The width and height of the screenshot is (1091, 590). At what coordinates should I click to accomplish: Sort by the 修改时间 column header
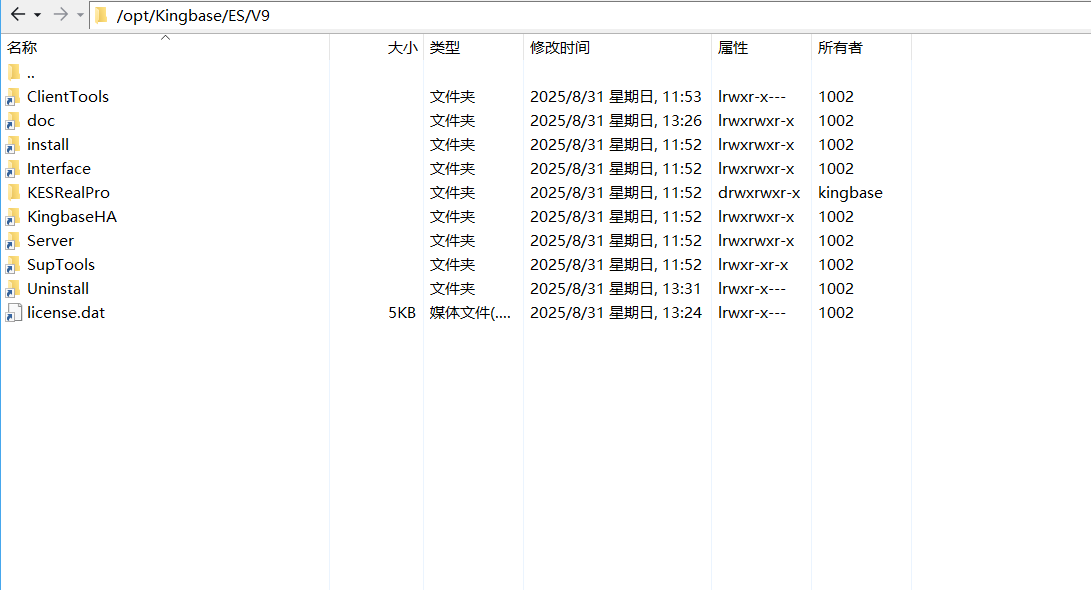[617, 47]
